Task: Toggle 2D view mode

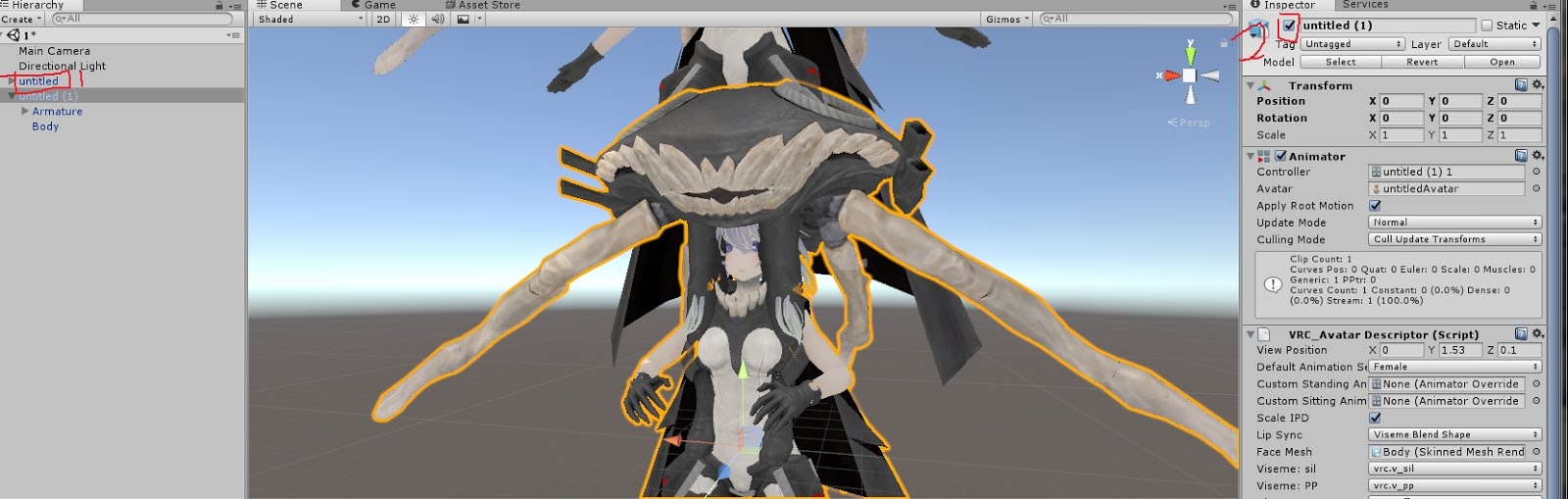Action: tap(383, 19)
